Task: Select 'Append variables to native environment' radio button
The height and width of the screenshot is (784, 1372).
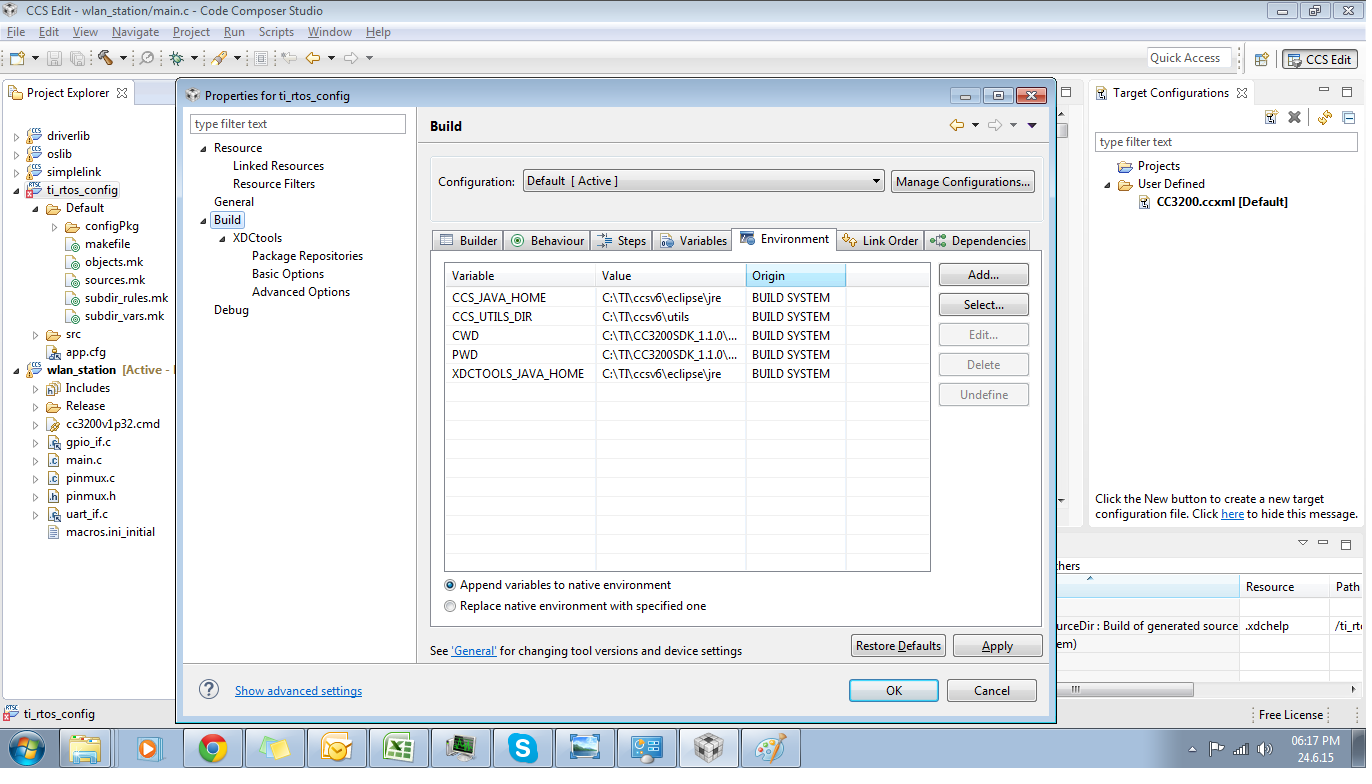Action: tap(450, 585)
